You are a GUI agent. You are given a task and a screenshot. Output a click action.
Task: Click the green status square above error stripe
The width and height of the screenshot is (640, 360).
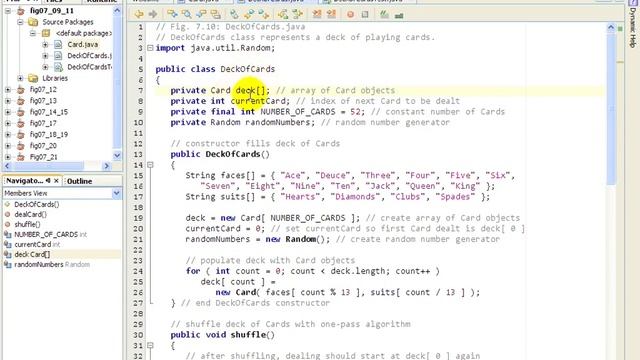click(620, 29)
